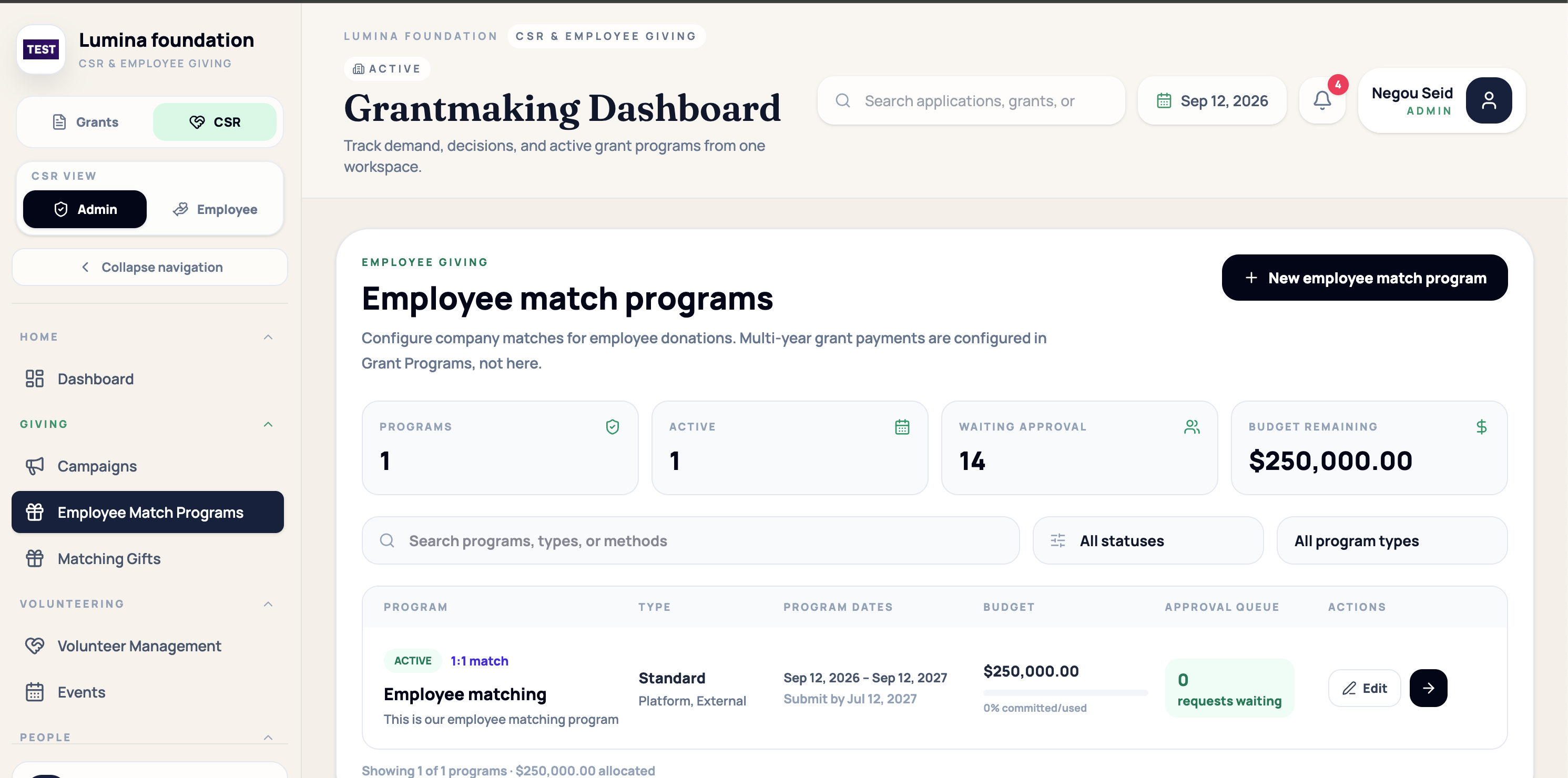
Task: Click the $250,000.00 budget cell
Action: 1031,671
